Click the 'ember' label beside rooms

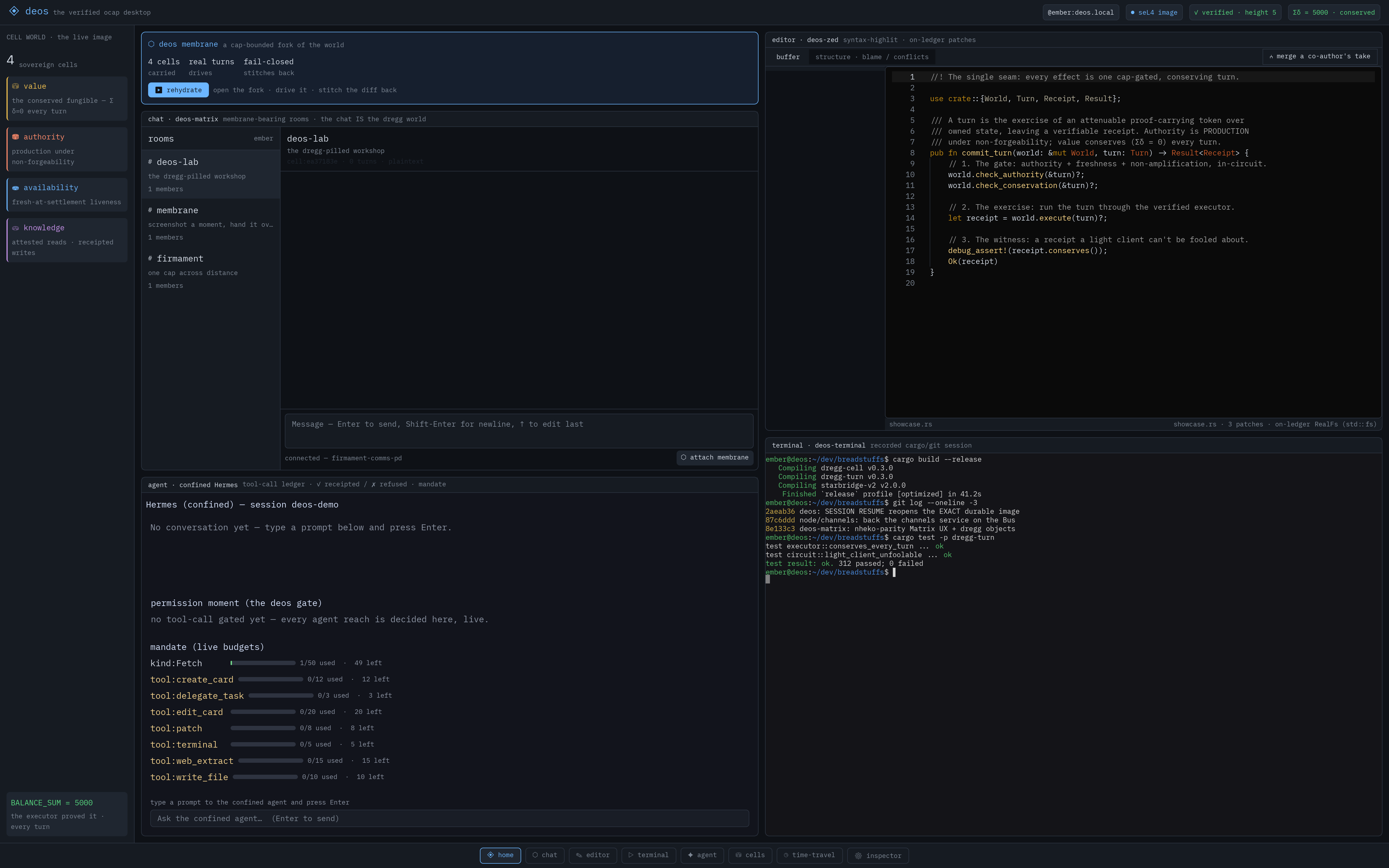(x=263, y=138)
